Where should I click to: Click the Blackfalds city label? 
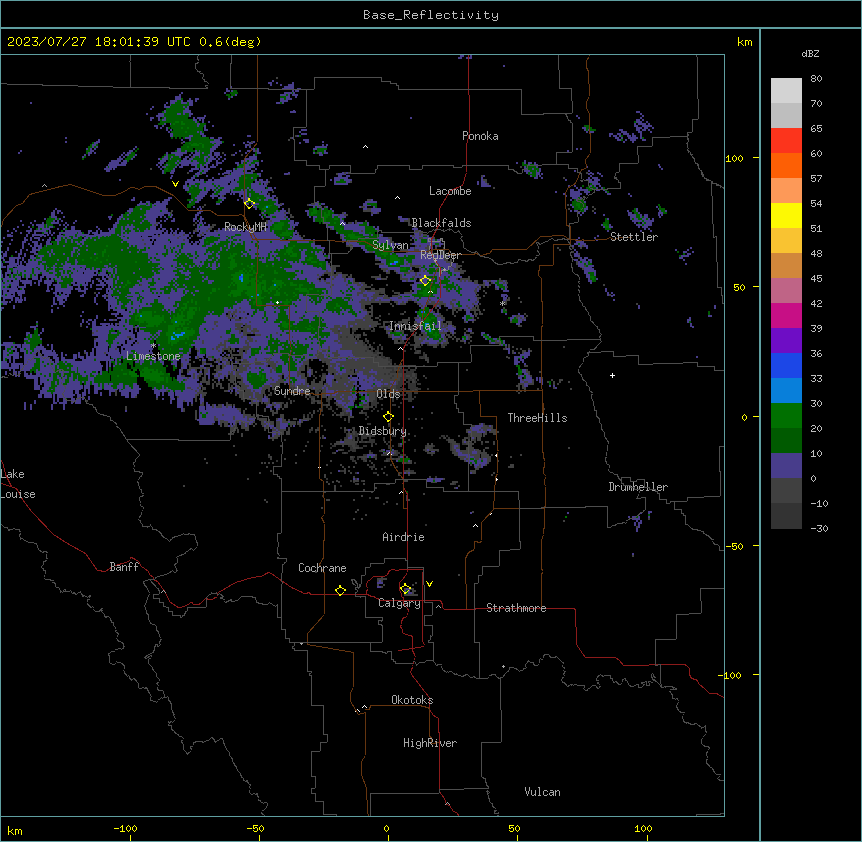[x=441, y=223]
